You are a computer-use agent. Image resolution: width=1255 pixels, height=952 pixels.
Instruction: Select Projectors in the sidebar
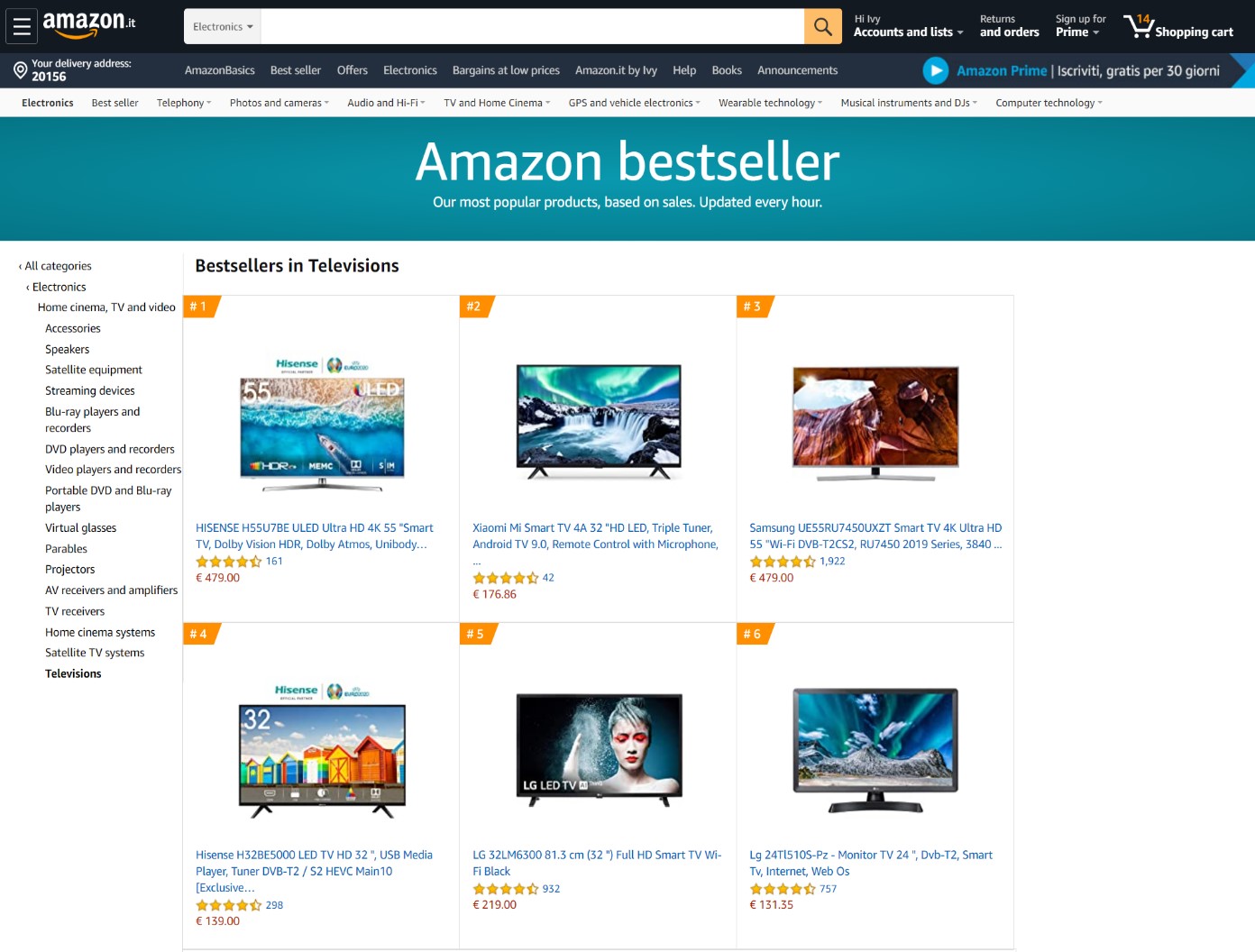[70, 570]
